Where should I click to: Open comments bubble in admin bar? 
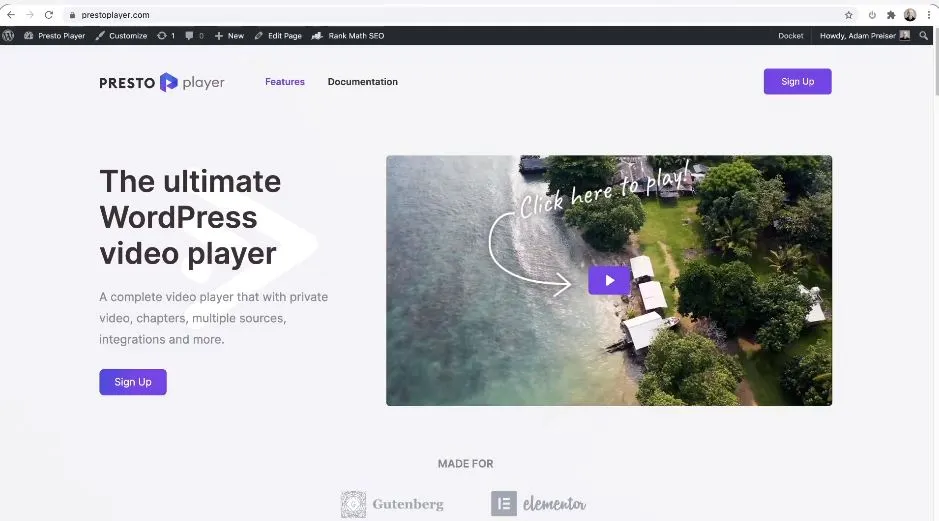click(194, 36)
